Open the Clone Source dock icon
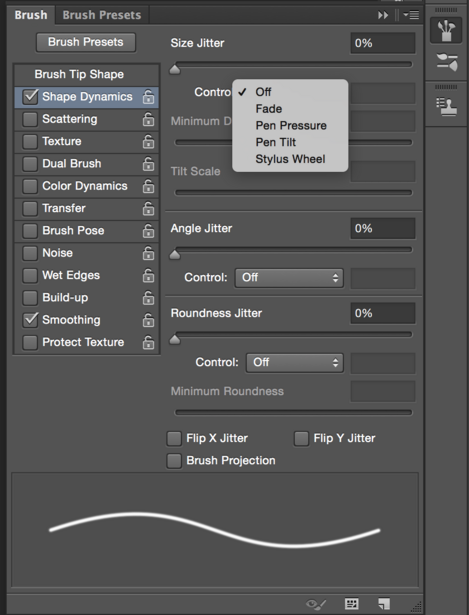Screen dimensions: 469x615 (x=447, y=106)
